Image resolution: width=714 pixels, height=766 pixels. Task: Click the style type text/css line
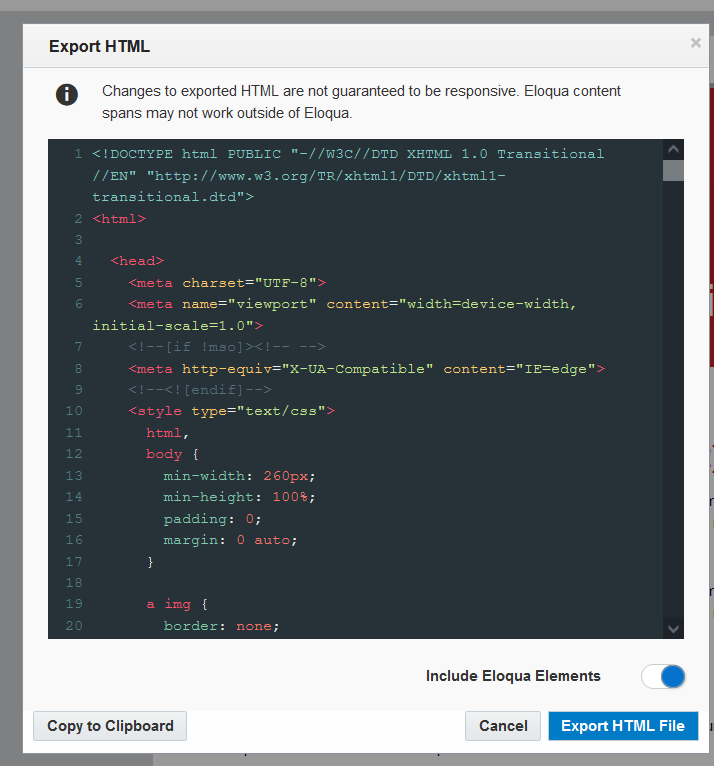(231, 411)
